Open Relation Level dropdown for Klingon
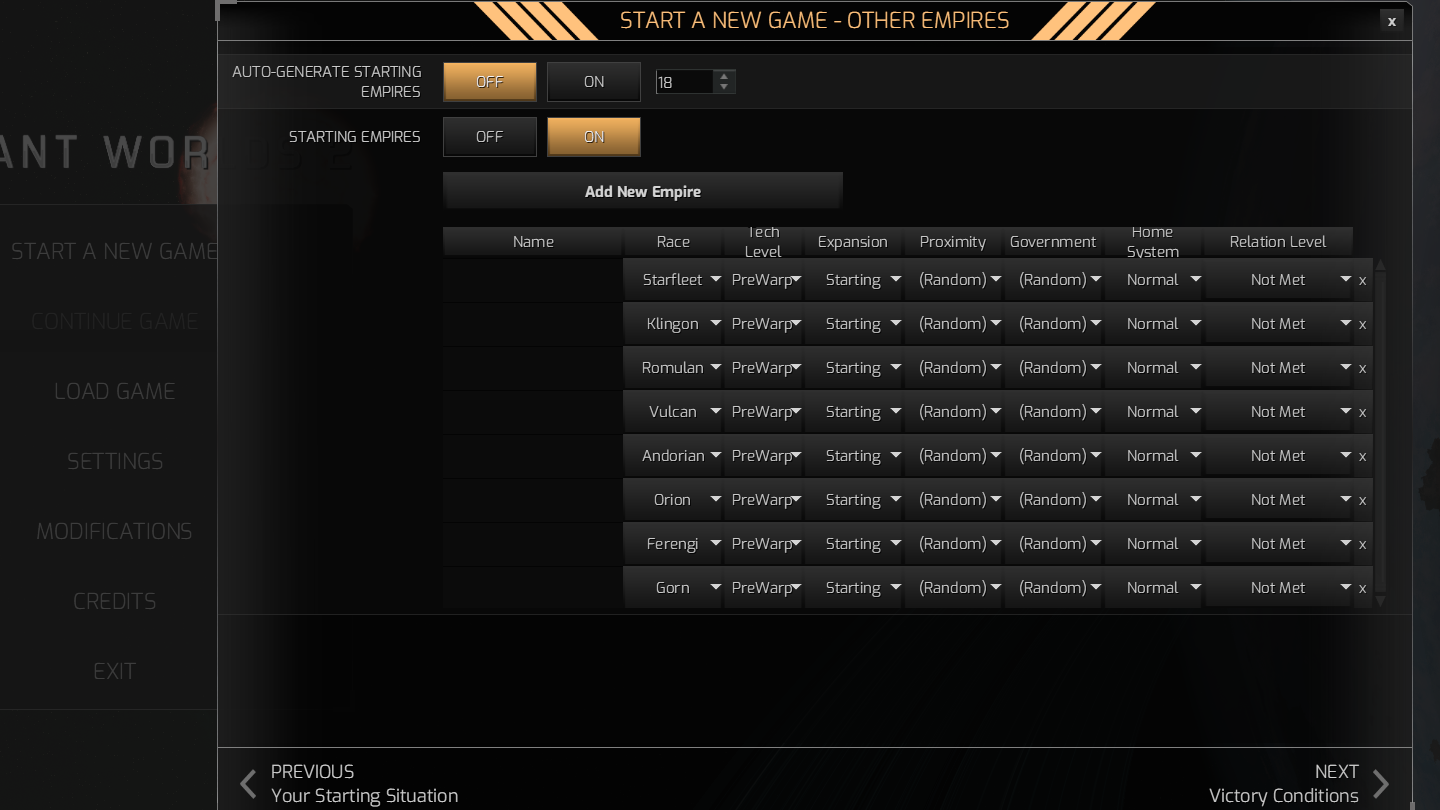Image resolution: width=1440 pixels, height=810 pixels. point(1279,324)
